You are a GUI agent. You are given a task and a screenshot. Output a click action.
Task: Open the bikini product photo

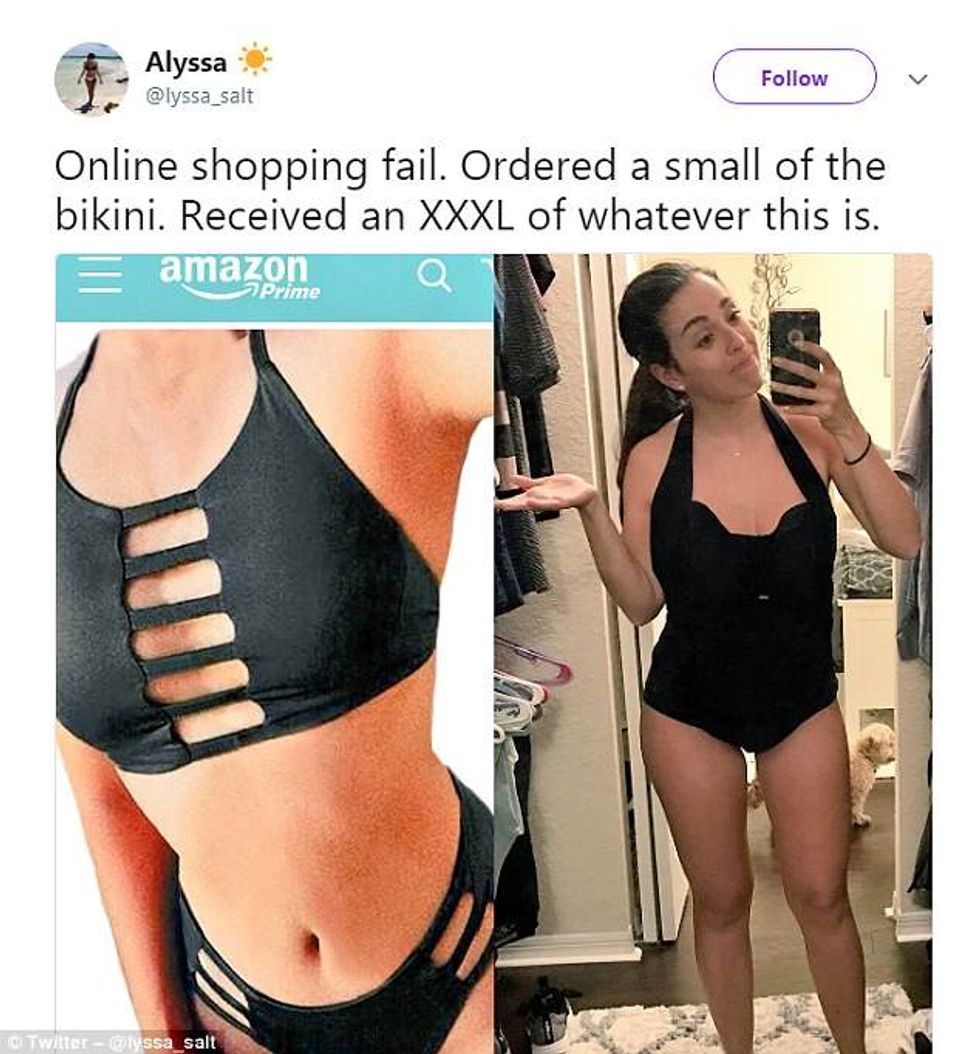[x=274, y=687]
